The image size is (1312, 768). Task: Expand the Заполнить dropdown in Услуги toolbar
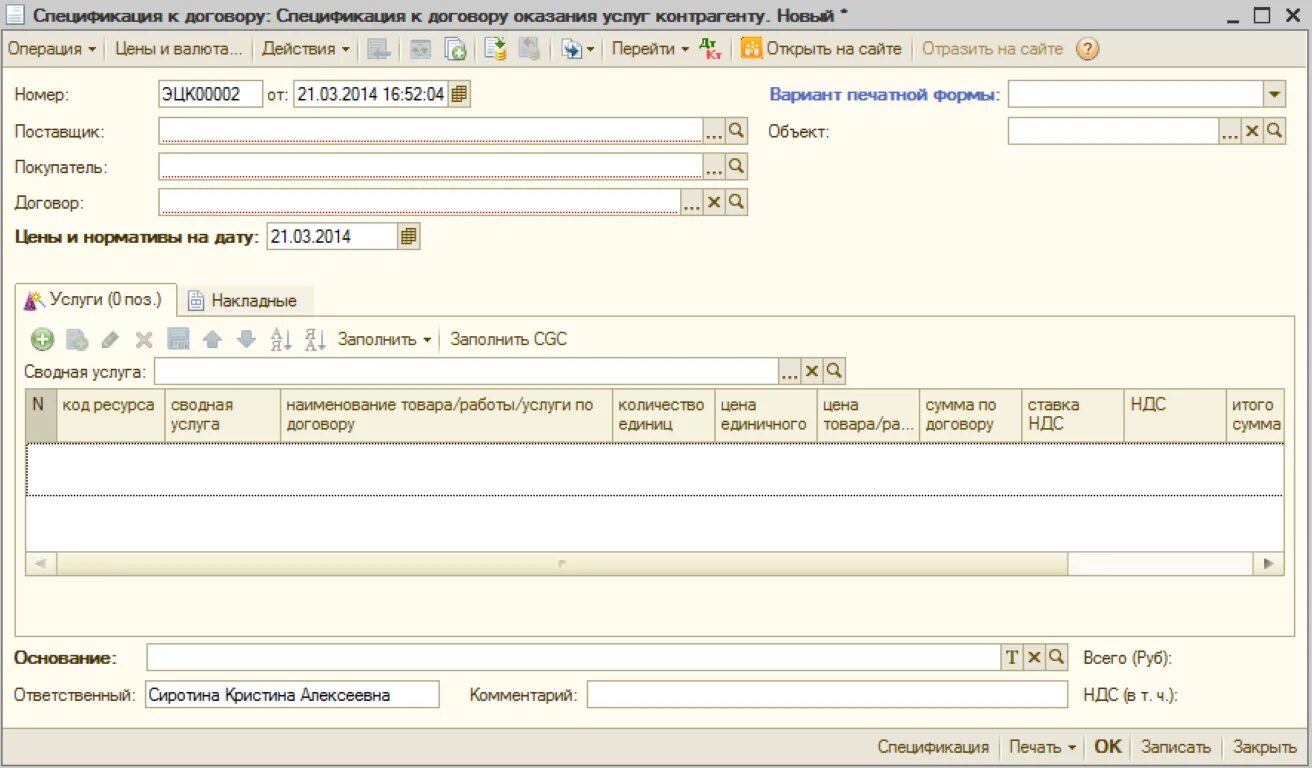click(x=385, y=340)
